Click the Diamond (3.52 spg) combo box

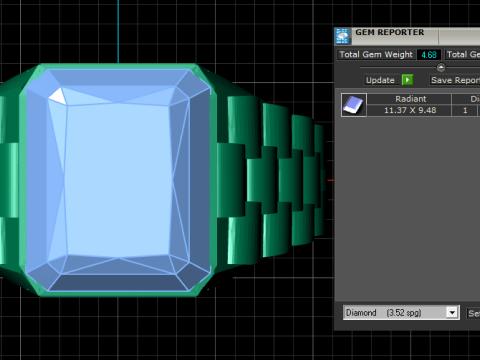401,313
